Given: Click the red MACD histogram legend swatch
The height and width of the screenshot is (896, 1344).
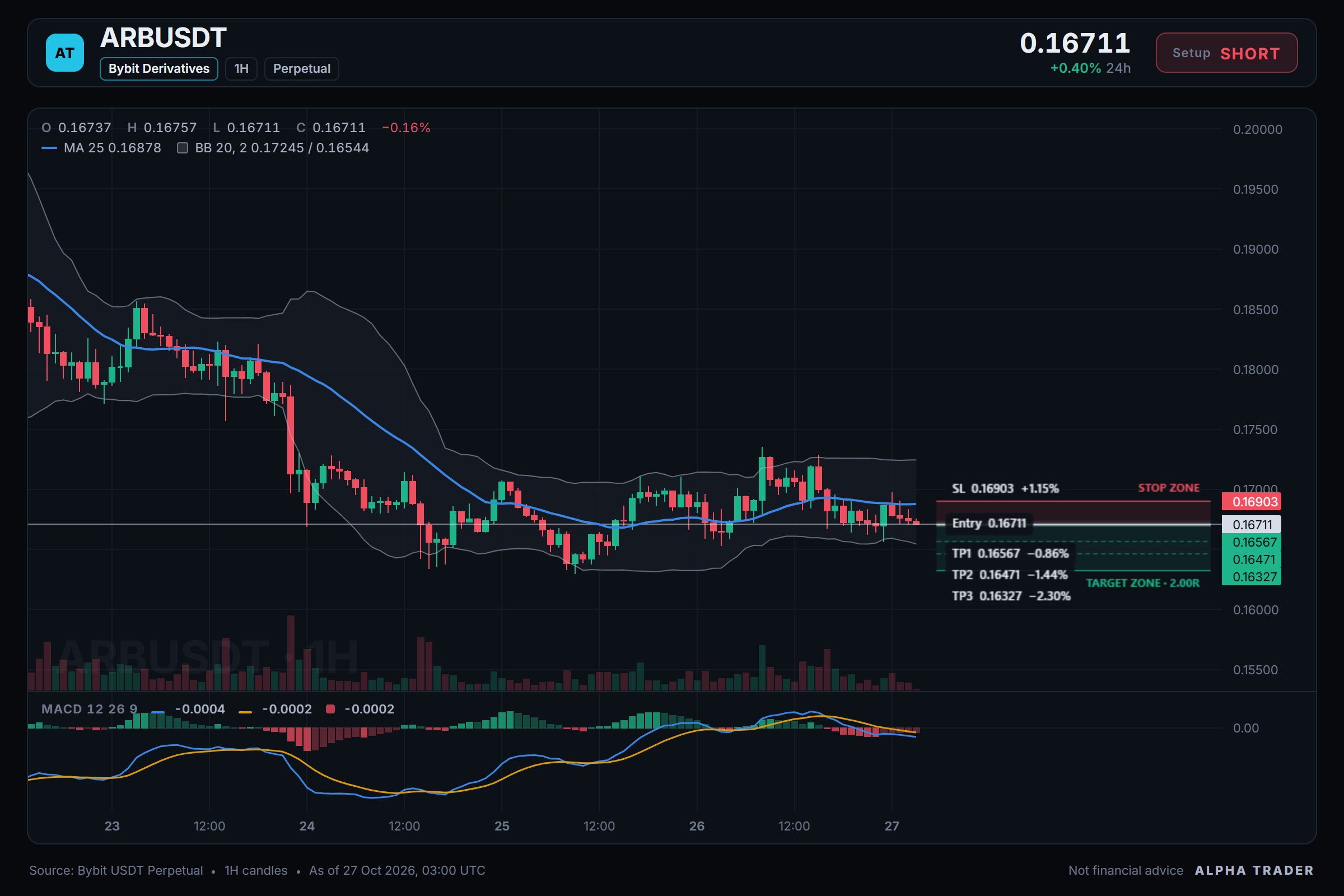Looking at the screenshot, I should pos(330,709).
